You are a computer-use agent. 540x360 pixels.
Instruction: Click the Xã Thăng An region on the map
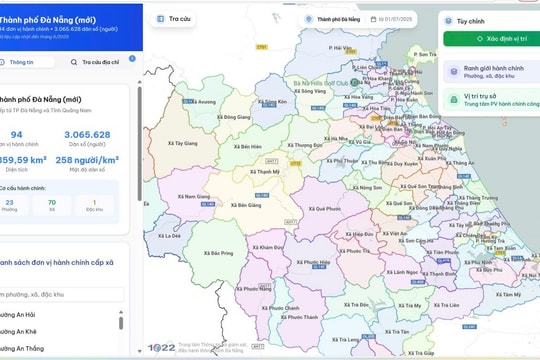(460, 163)
